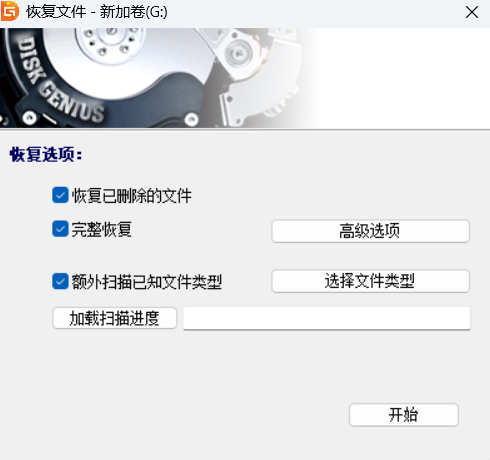Click the DiskGenius app icon in title bar
Screen dimensions: 490x460
click(10, 11)
